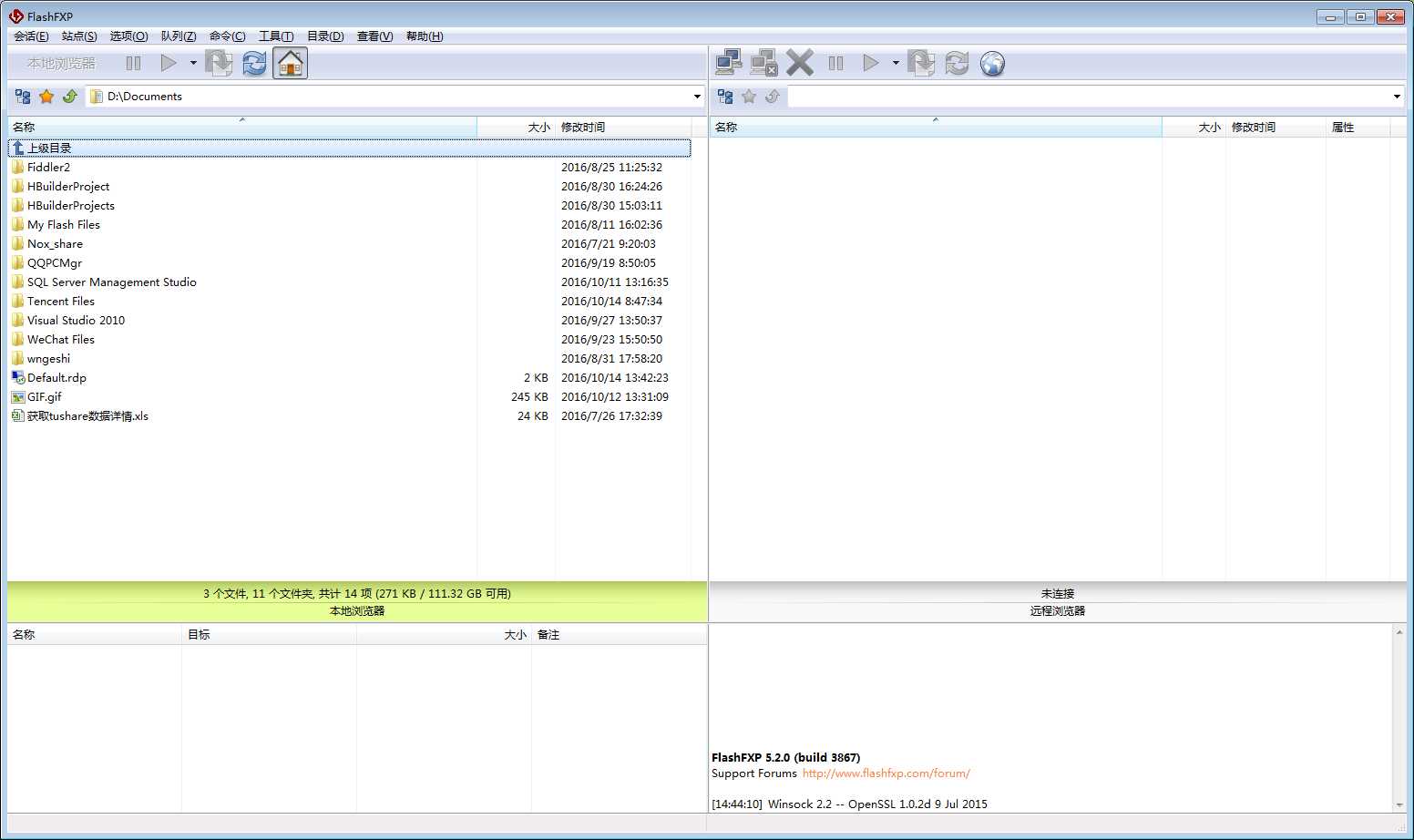Click the remote 修改时间 column header

1276,128
